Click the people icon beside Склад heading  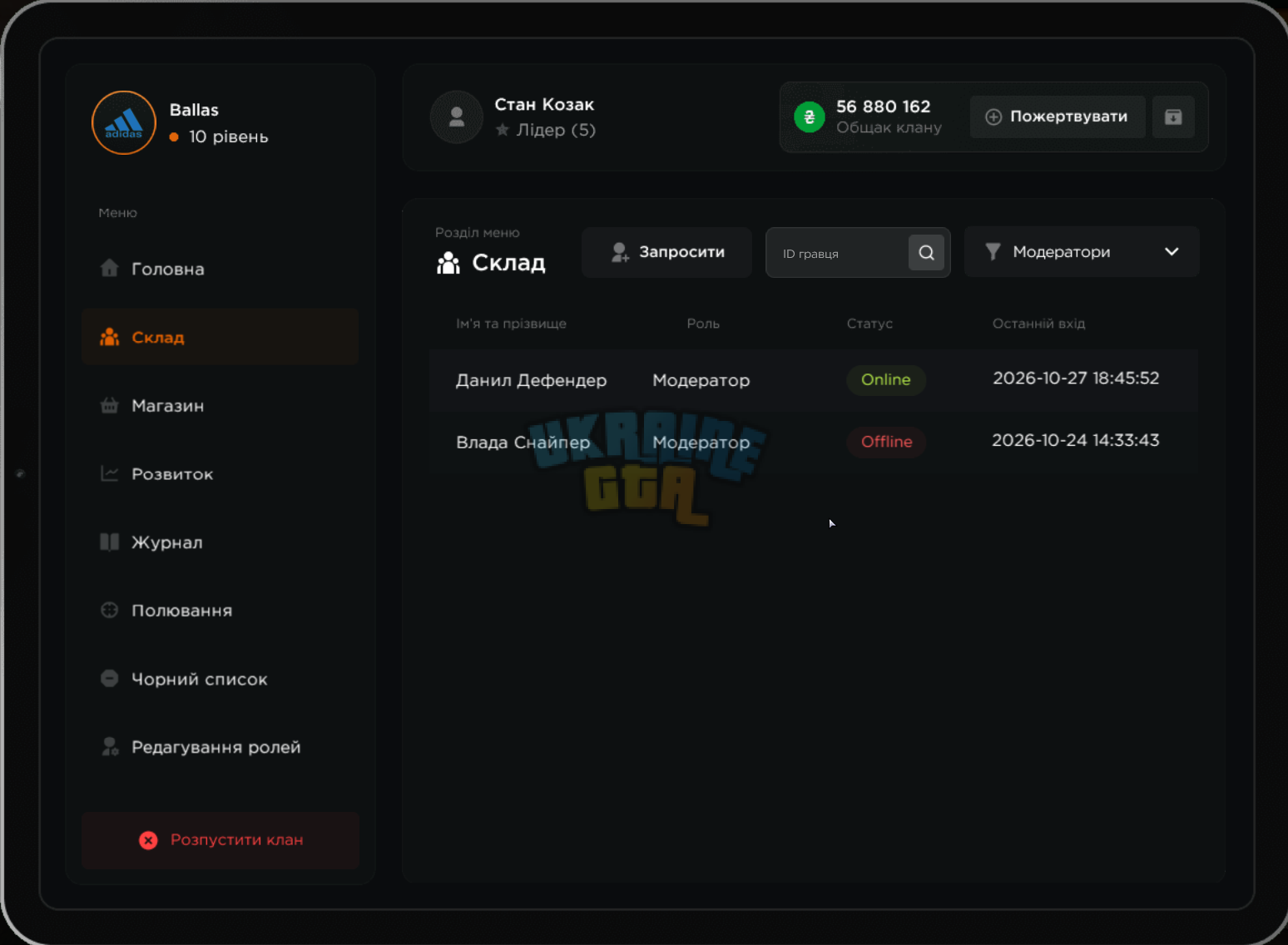click(x=448, y=263)
